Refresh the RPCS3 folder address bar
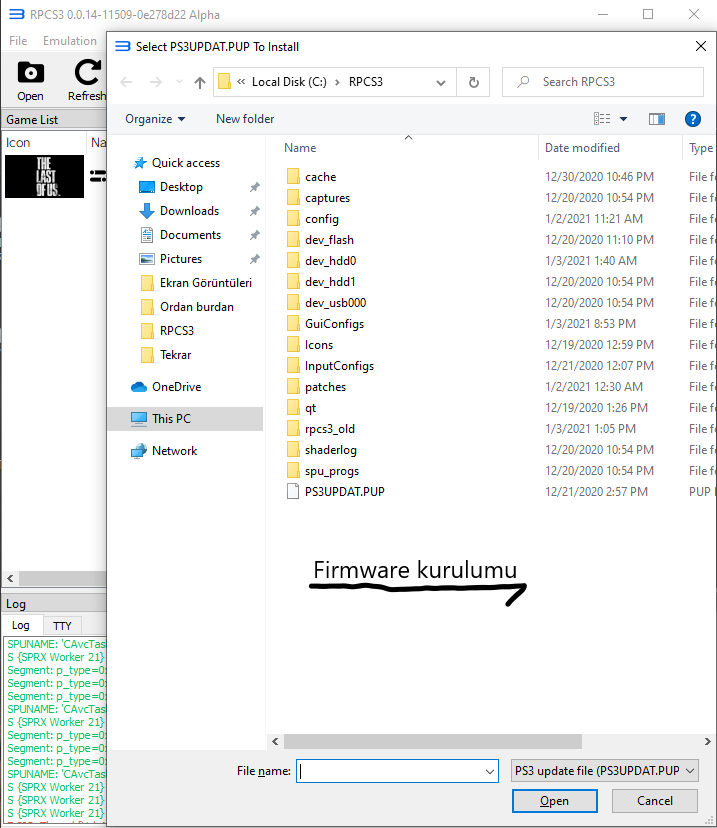This screenshot has height=828, width=717. (474, 82)
